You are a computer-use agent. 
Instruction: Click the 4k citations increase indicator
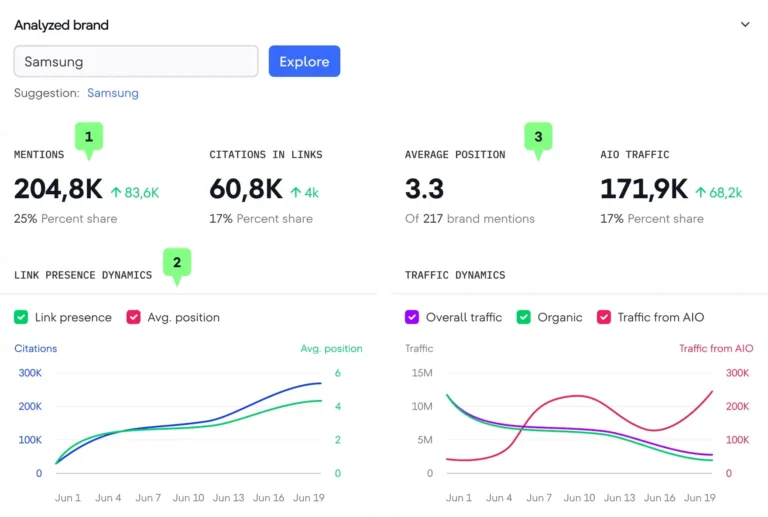click(304, 192)
